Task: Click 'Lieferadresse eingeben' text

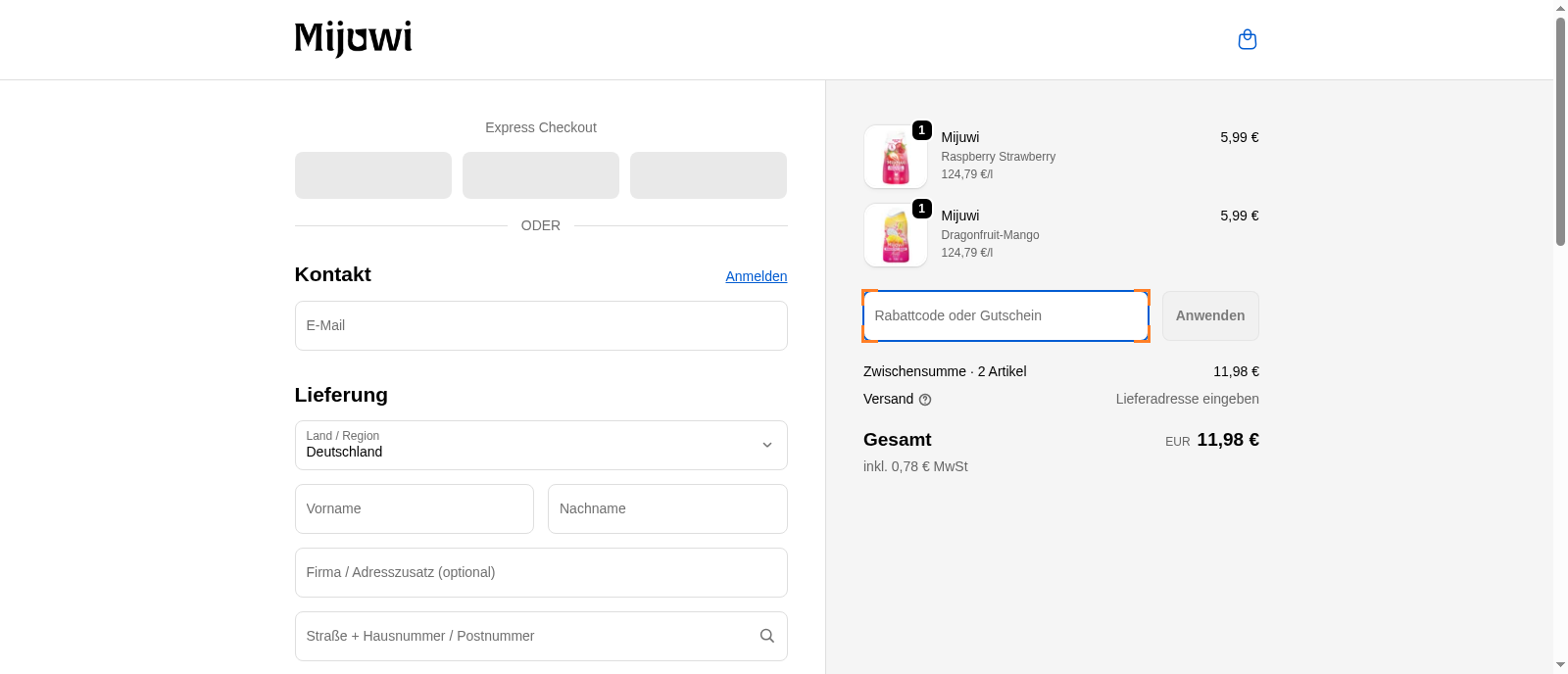Action: point(1187,399)
